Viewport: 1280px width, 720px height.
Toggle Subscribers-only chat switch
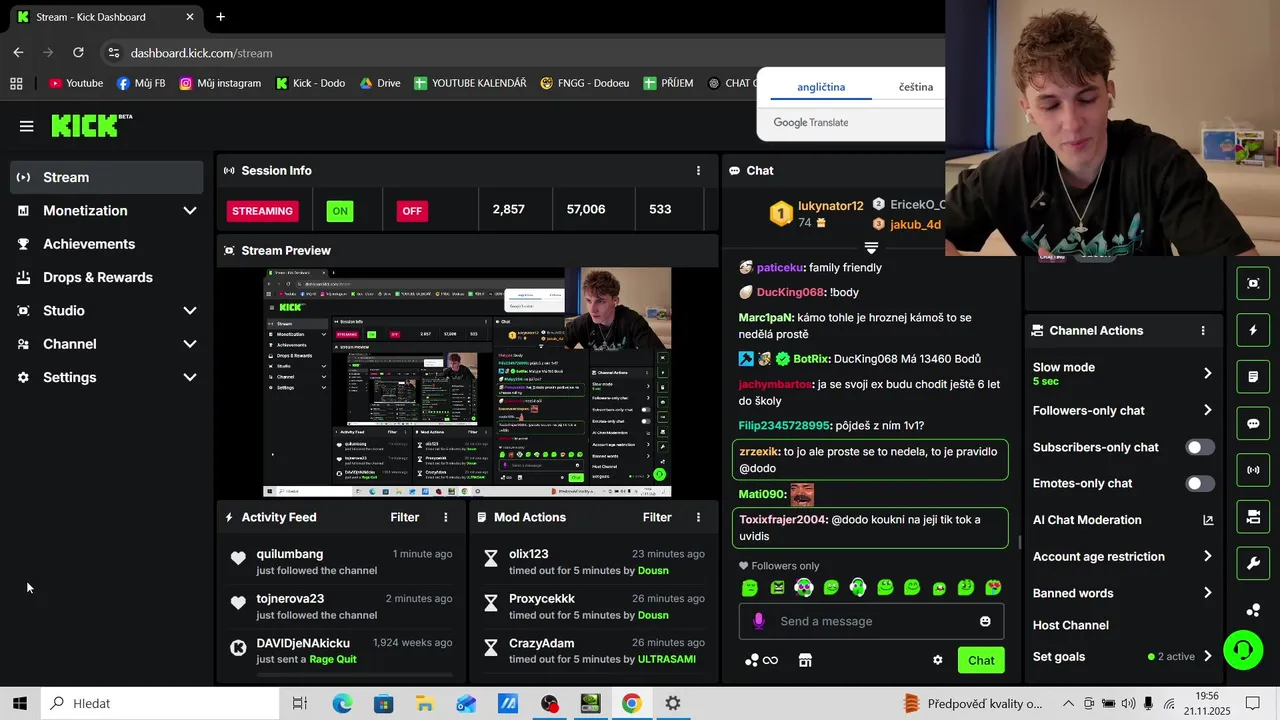pyautogui.click(x=1200, y=447)
